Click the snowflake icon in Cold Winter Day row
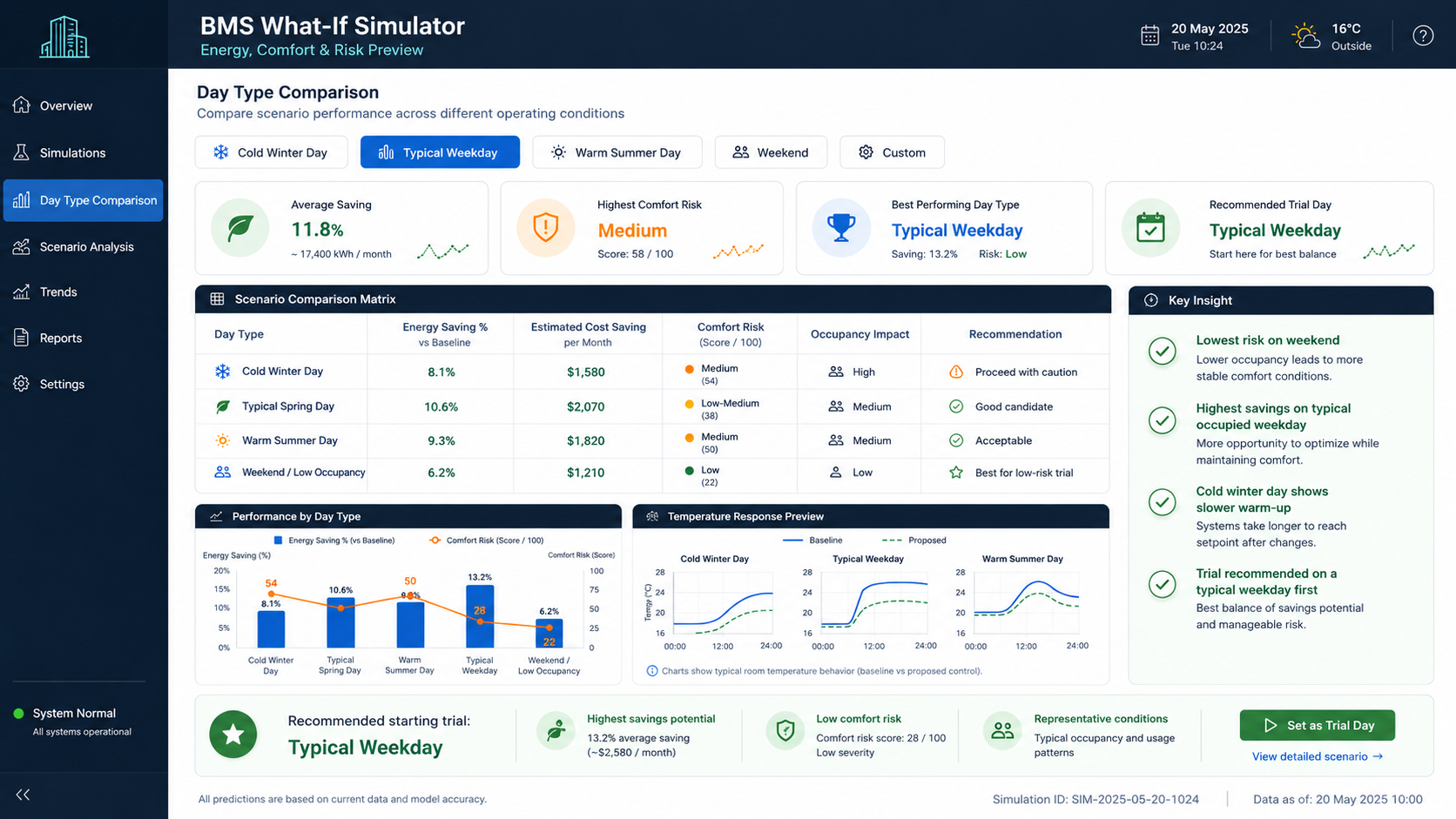This screenshot has height=819, width=1456. point(223,372)
